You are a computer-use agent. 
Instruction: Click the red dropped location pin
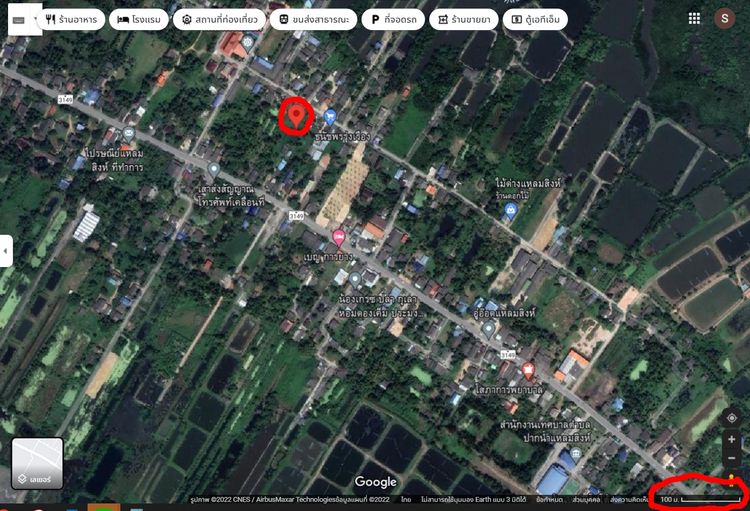(x=295, y=116)
